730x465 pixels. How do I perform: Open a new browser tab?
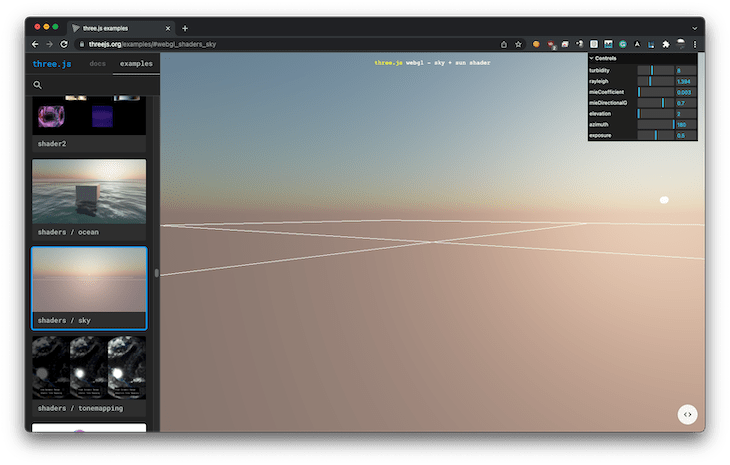click(x=185, y=28)
